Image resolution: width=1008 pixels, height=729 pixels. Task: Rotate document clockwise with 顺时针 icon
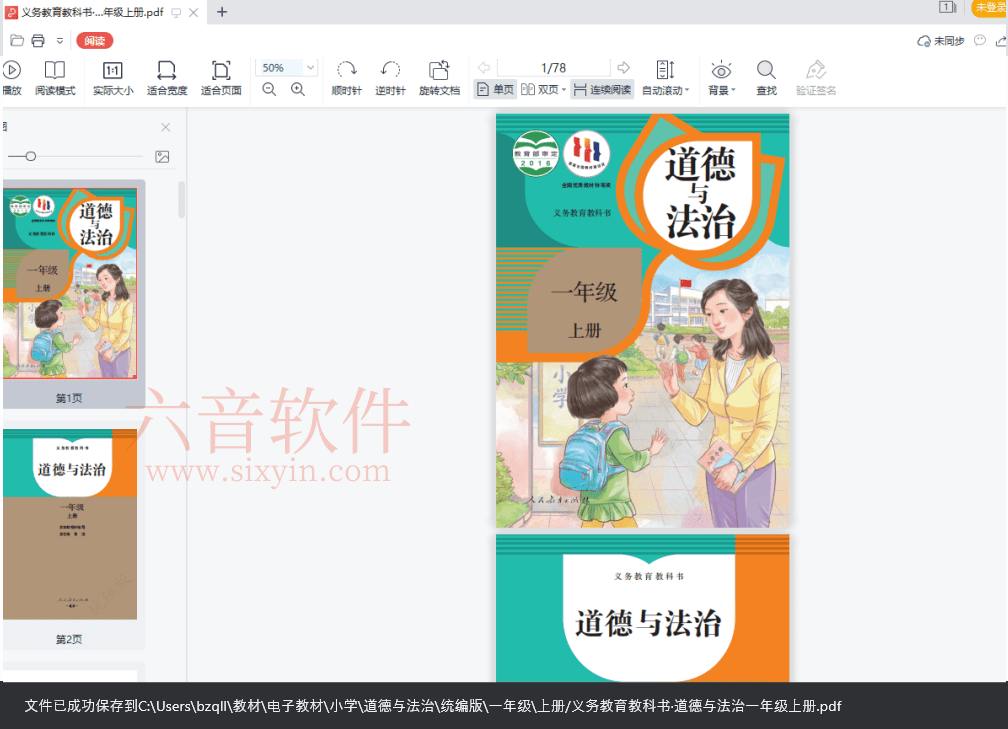(x=345, y=75)
